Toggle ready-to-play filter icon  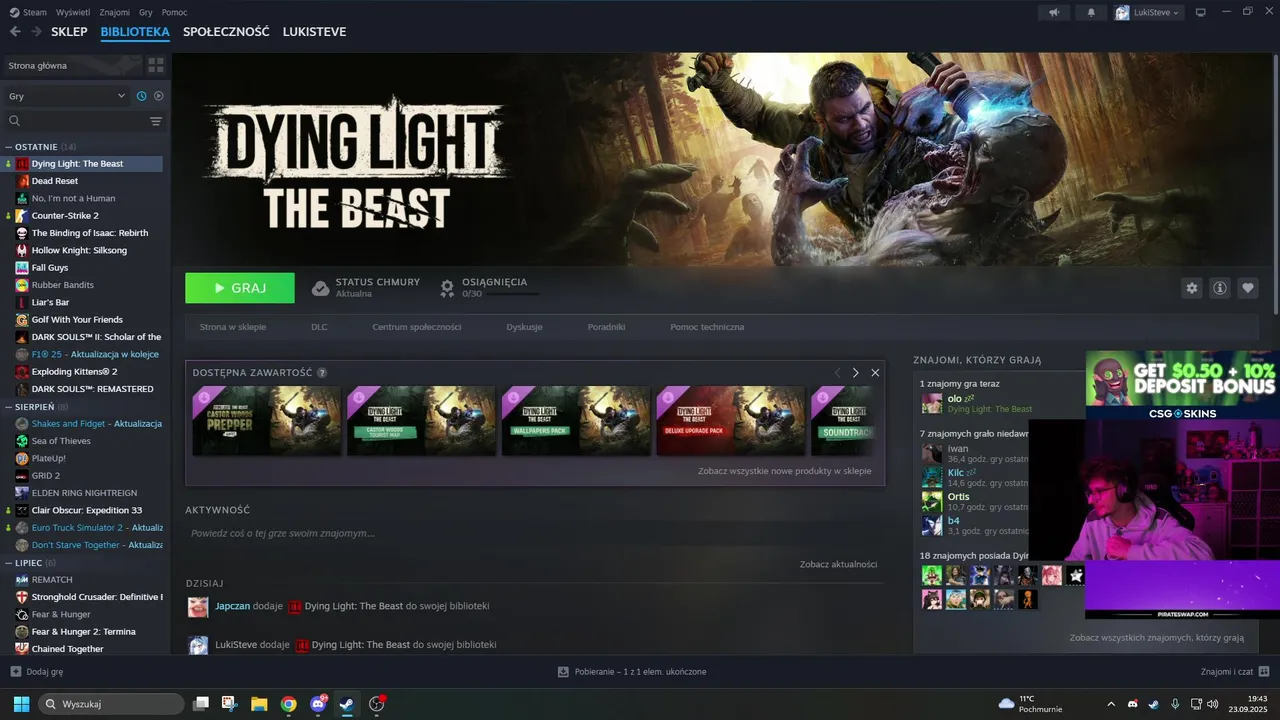(158, 96)
